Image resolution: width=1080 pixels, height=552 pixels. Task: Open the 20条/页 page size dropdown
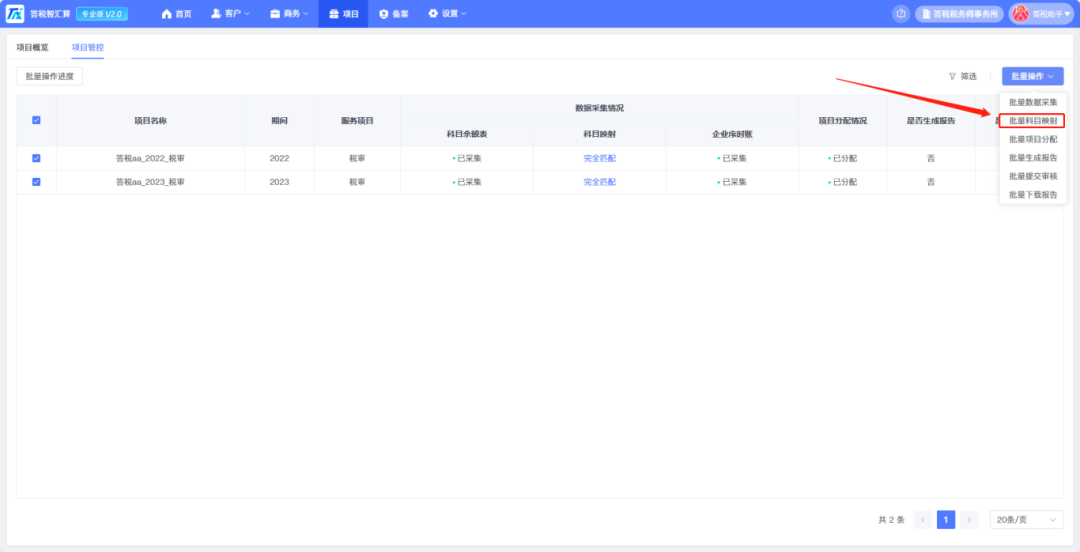[1026, 520]
